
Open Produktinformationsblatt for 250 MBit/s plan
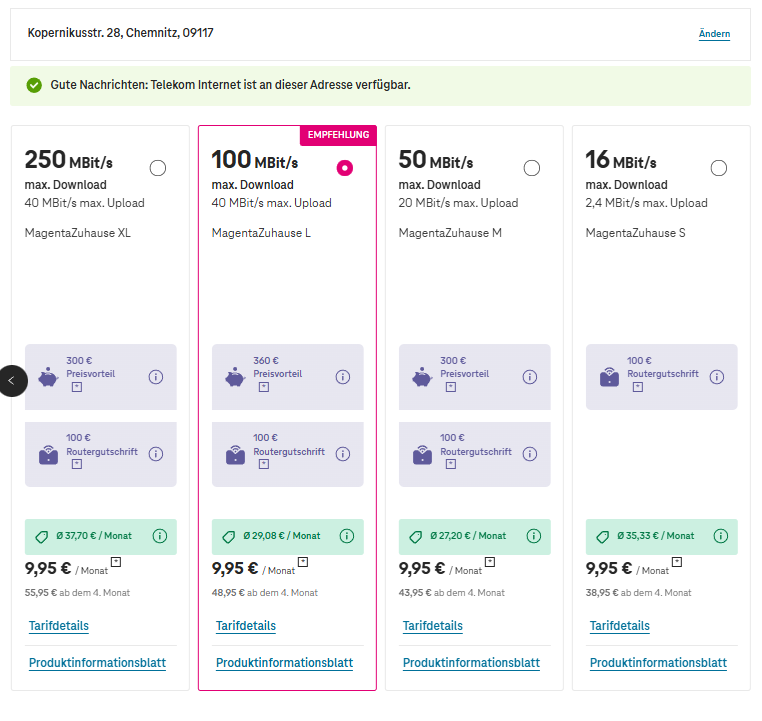click(x=97, y=663)
